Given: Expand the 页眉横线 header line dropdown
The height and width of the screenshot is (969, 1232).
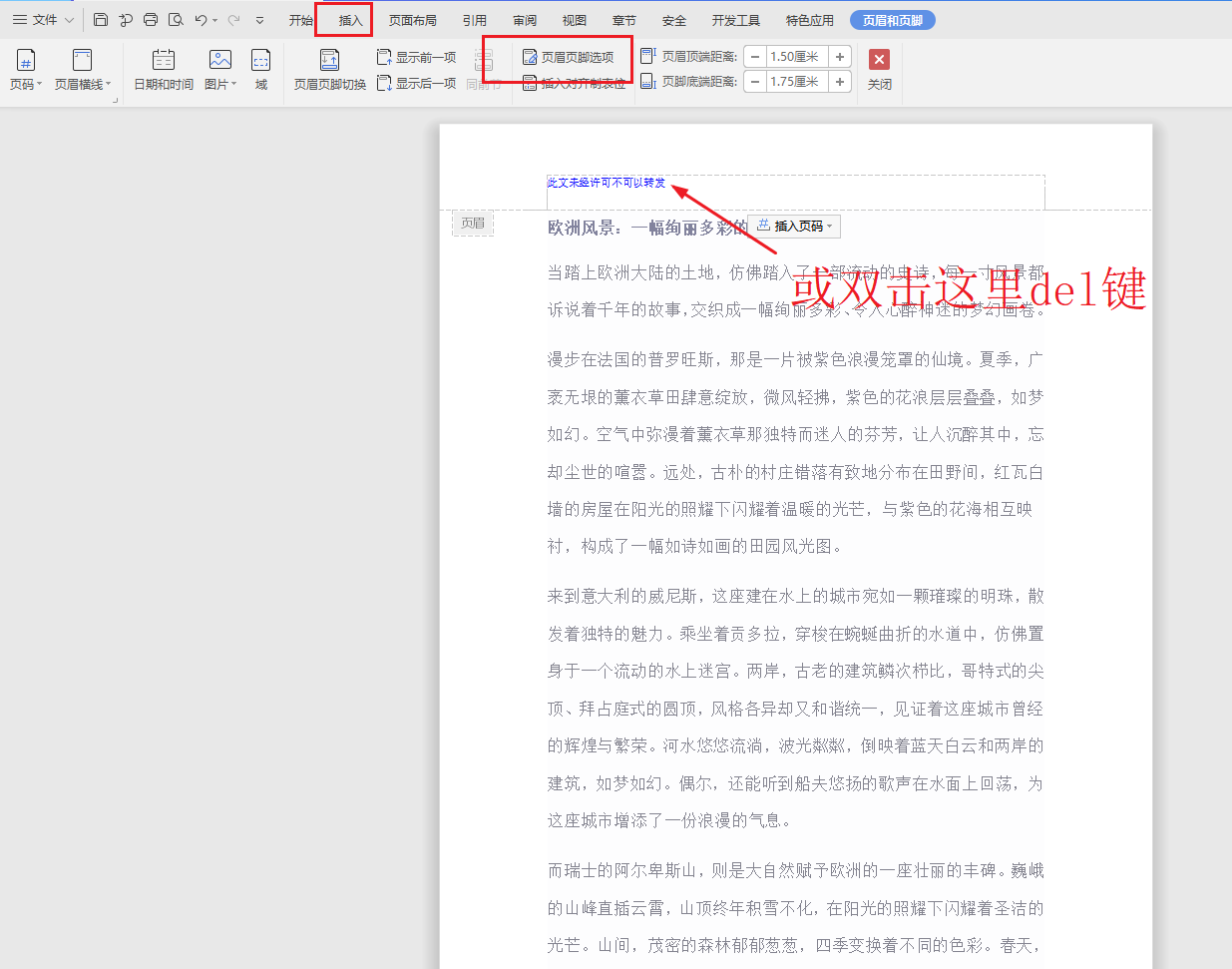Looking at the screenshot, I should pyautogui.click(x=83, y=70).
